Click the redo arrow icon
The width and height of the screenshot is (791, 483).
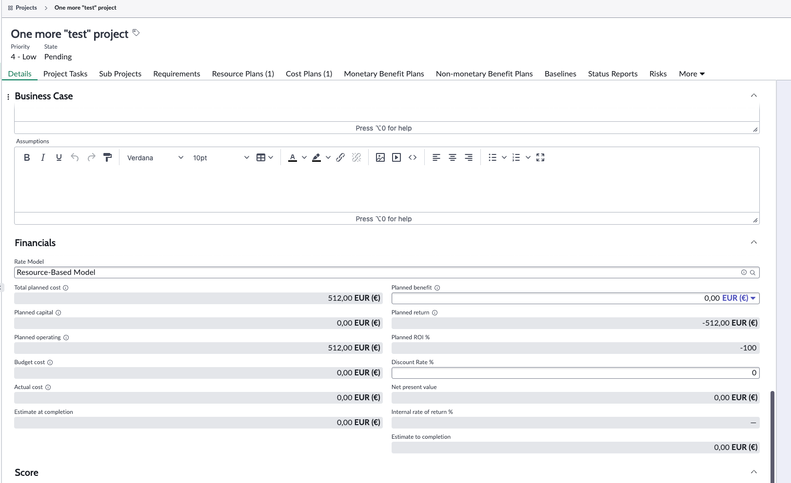pos(91,157)
